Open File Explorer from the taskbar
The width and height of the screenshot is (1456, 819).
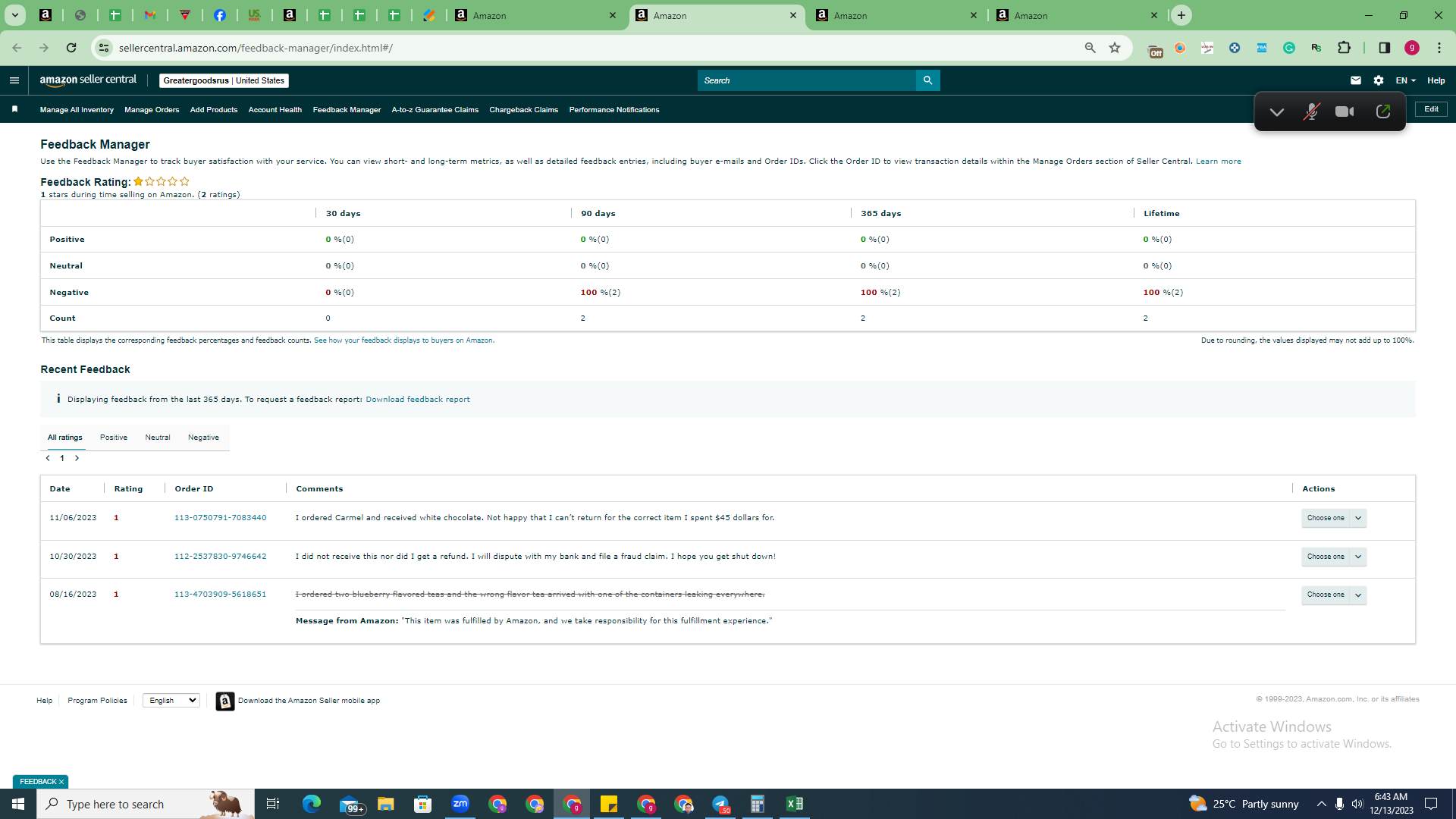pos(386,804)
